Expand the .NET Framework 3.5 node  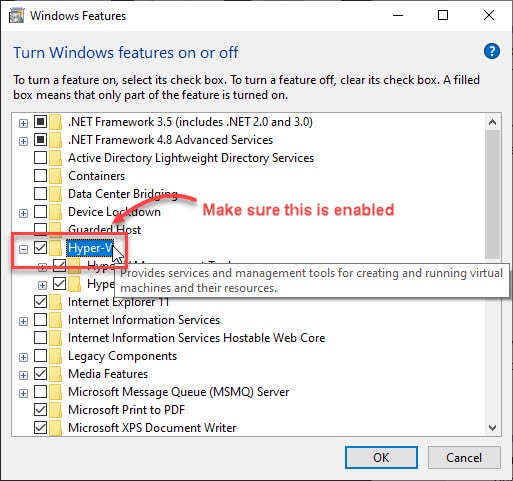[23, 123]
